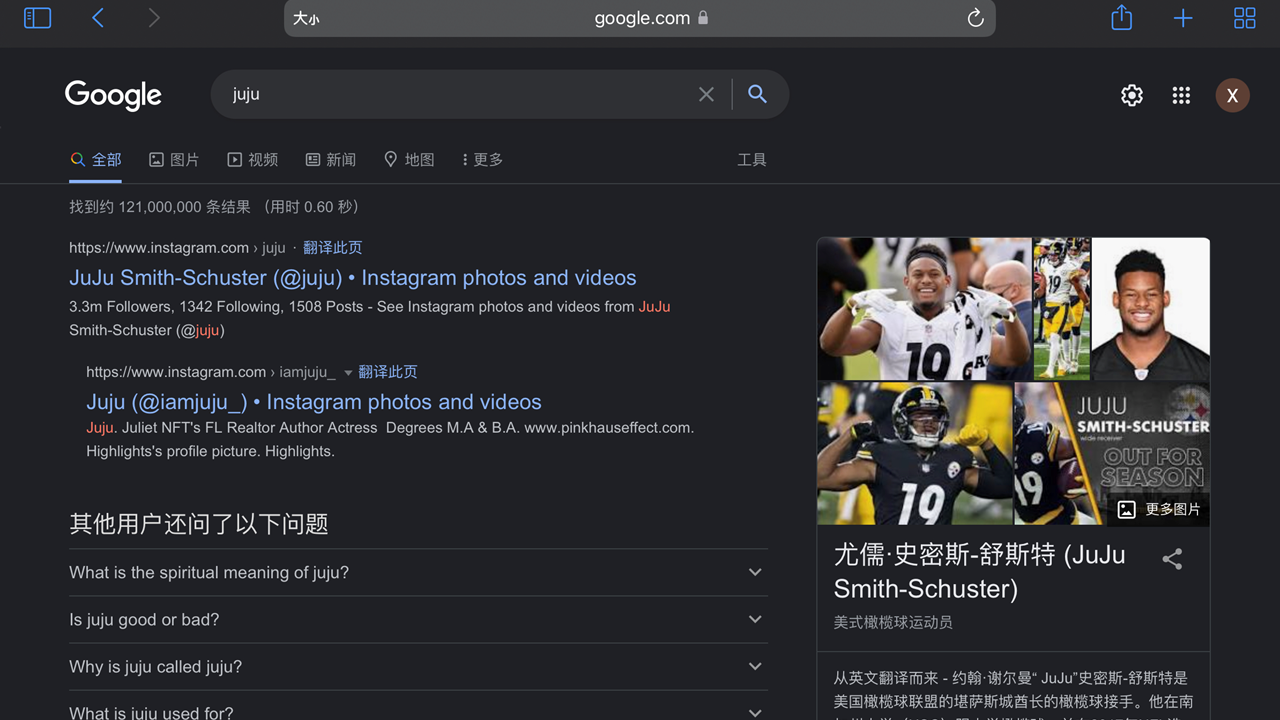
Task: Switch to the 图片 tab
Action: 174,160
